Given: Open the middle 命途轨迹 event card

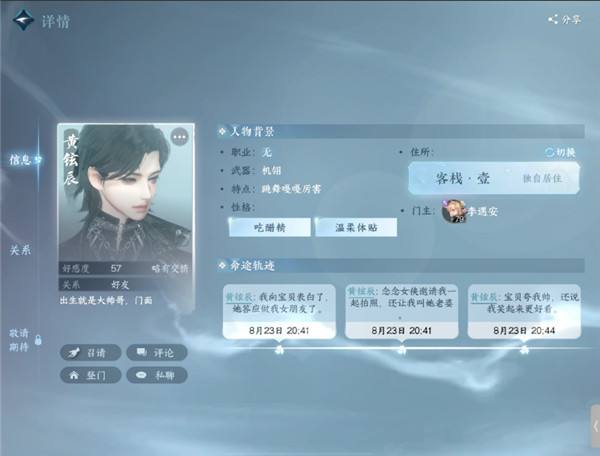Looking at the screenshot, I should (401, 311).
